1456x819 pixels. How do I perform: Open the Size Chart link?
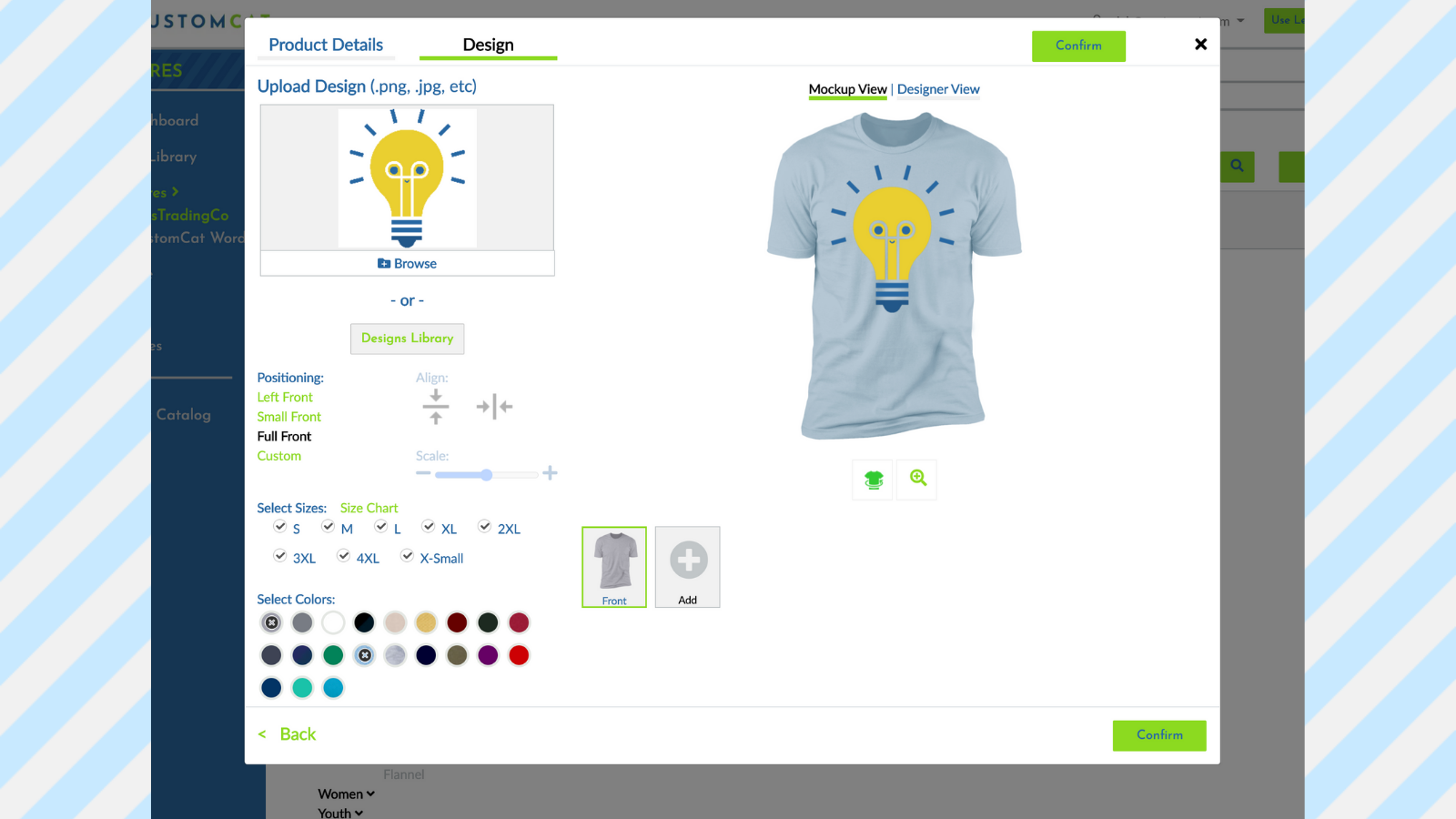coord(369,508)
